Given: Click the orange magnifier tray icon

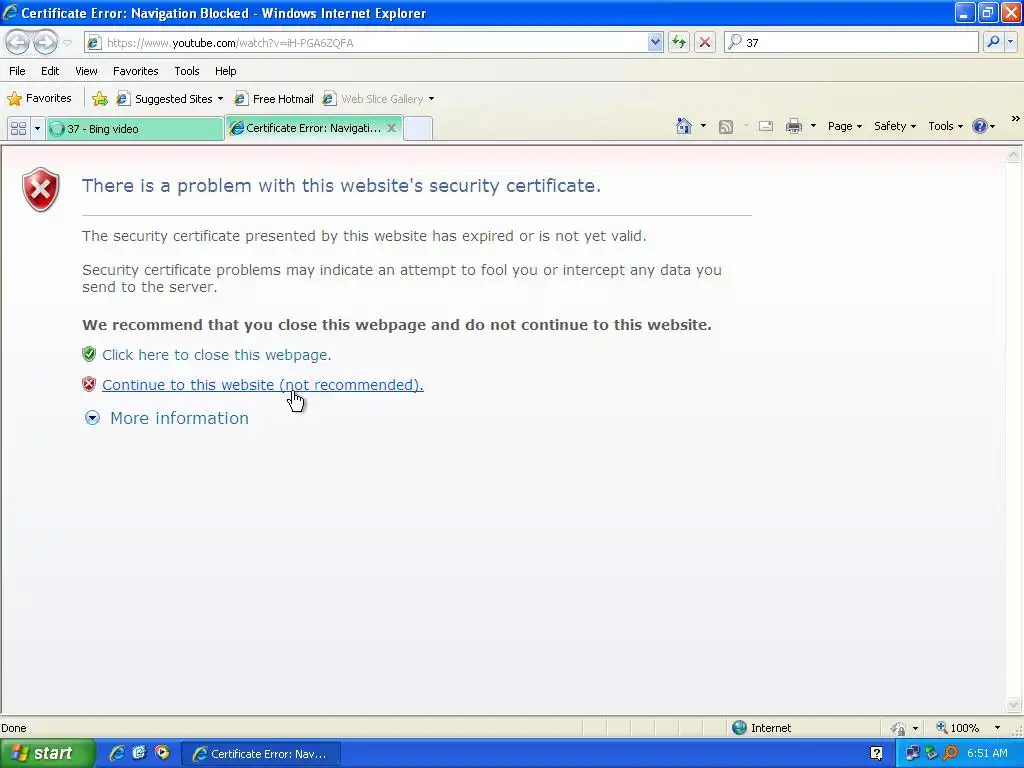Looking at the screenshot, I should click(950, 754).
